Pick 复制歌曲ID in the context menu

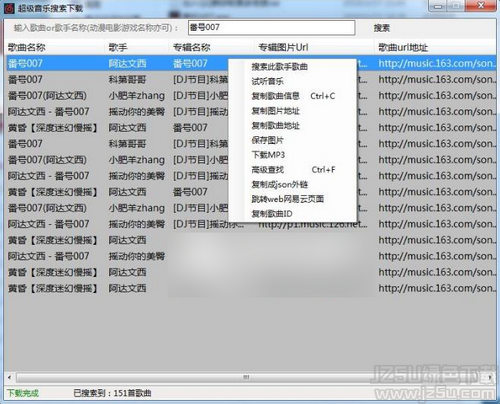coord(272,214)
